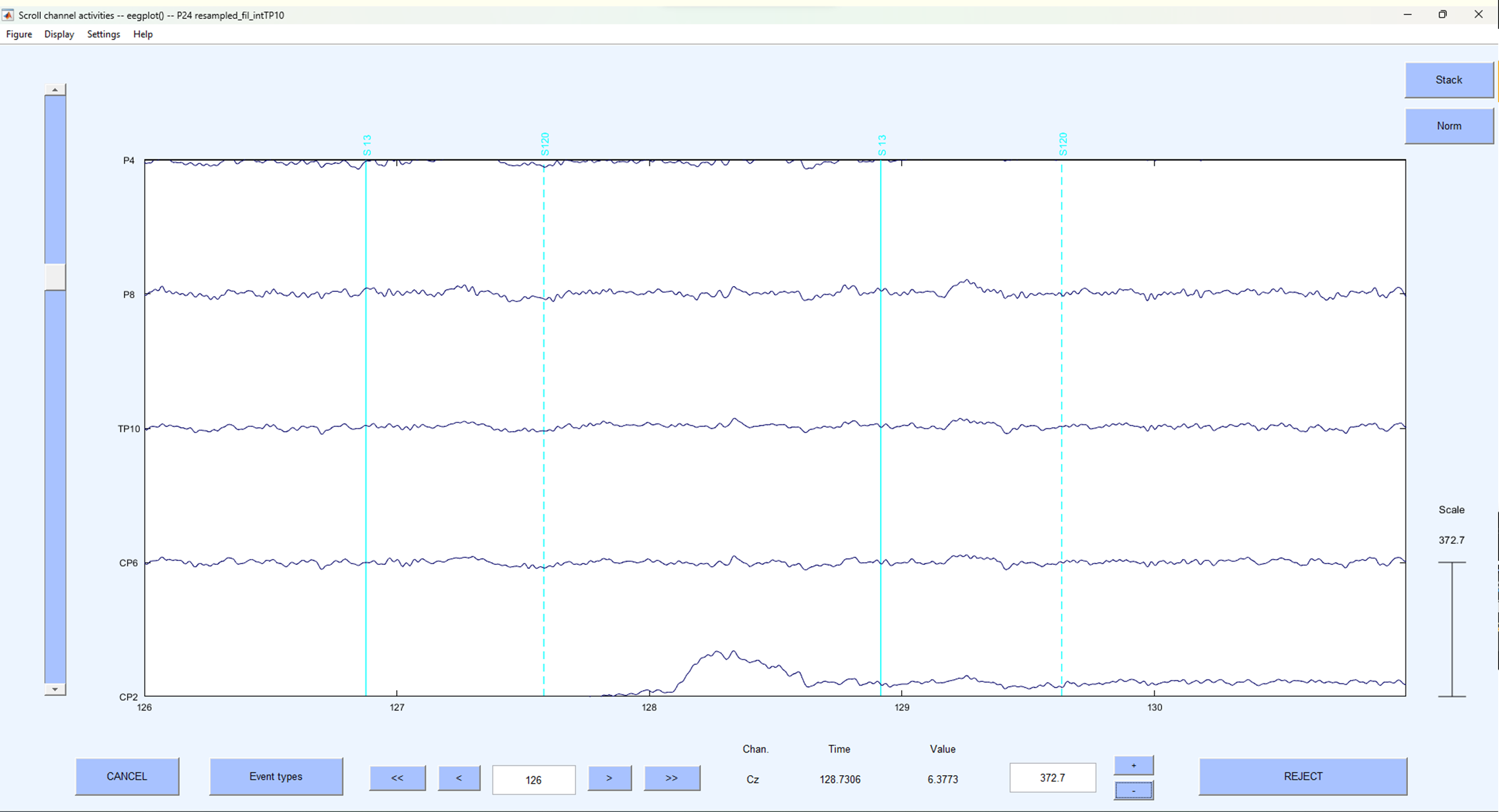Screen dimensions: 1499x812
Task: Open the Help menu
Action: (x=142, y=34)
